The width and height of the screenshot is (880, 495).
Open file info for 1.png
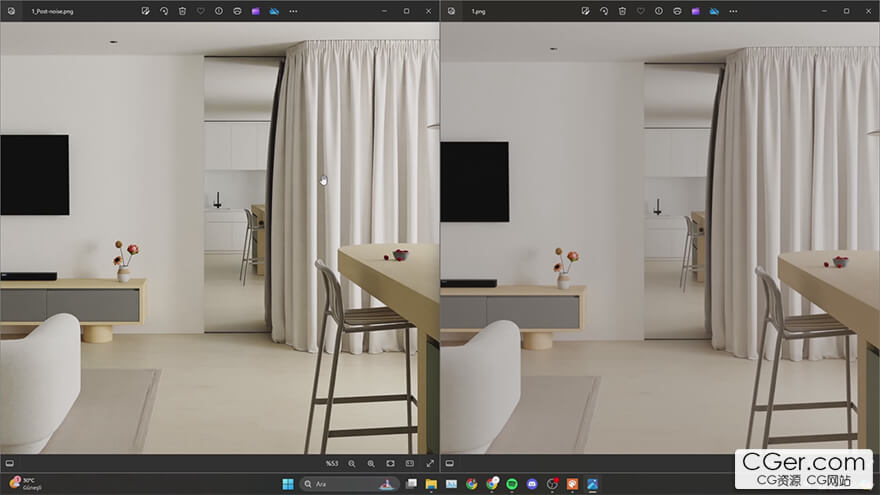[x=659, y=11]
